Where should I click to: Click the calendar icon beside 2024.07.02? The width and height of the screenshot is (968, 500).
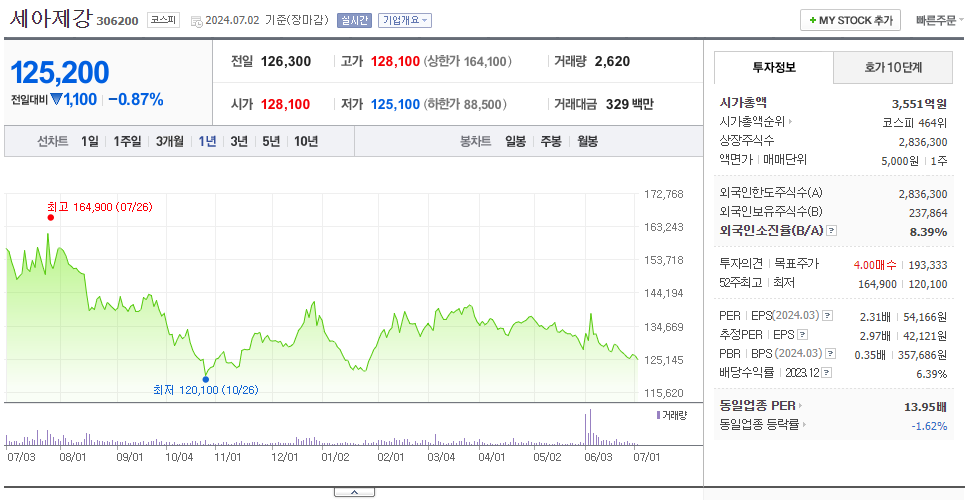point(196,21)
